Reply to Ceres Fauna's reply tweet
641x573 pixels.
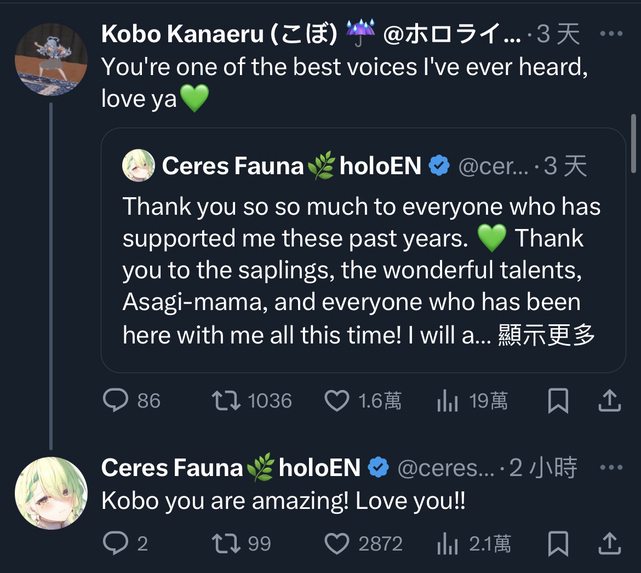click(x=117, y=543)
